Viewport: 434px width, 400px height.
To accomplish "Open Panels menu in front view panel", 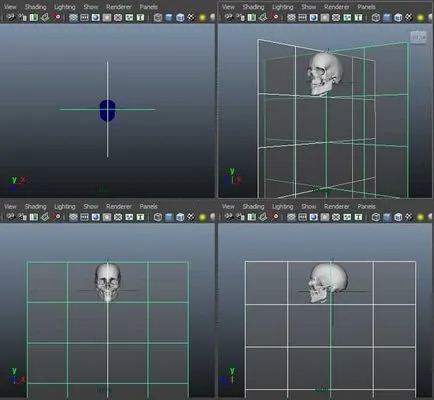I will click(x=148, y=206).
